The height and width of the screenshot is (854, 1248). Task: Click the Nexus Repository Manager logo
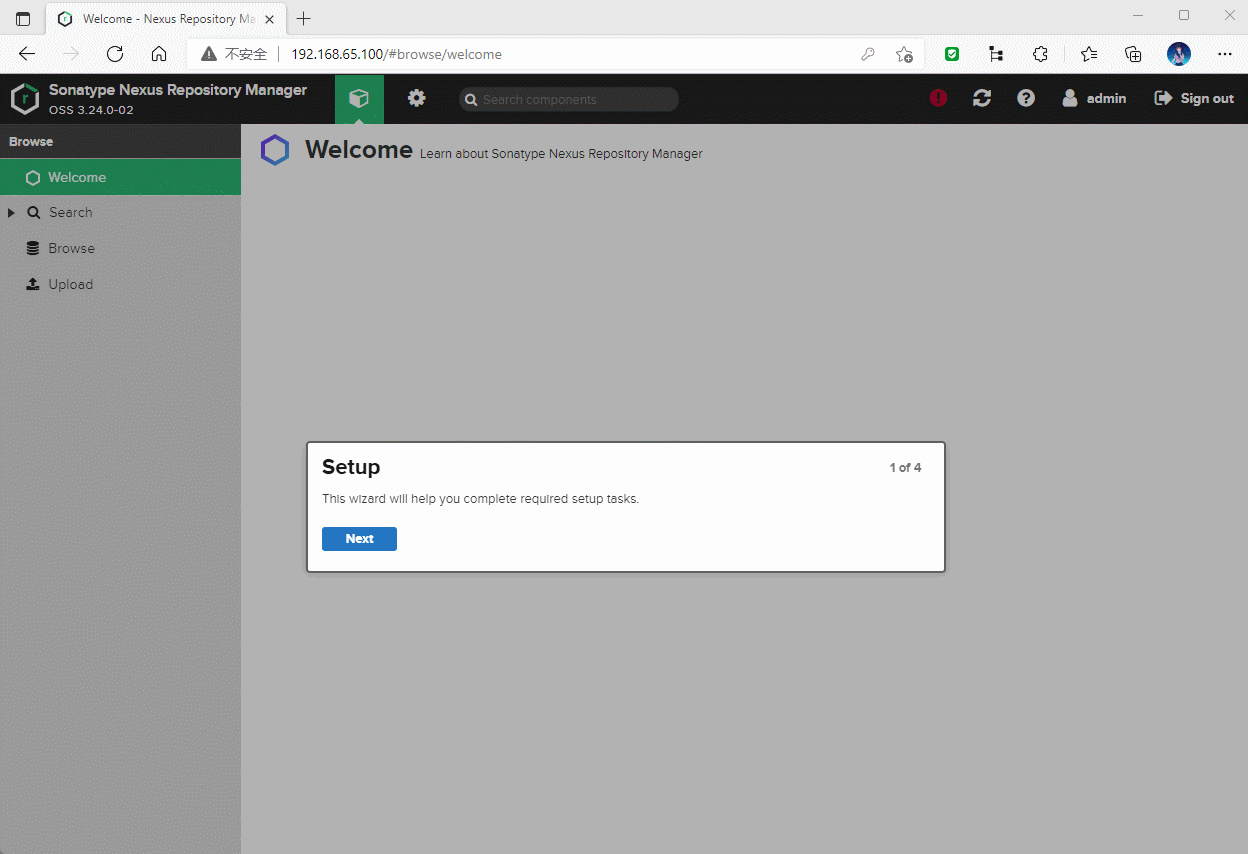tap(25, 98)
